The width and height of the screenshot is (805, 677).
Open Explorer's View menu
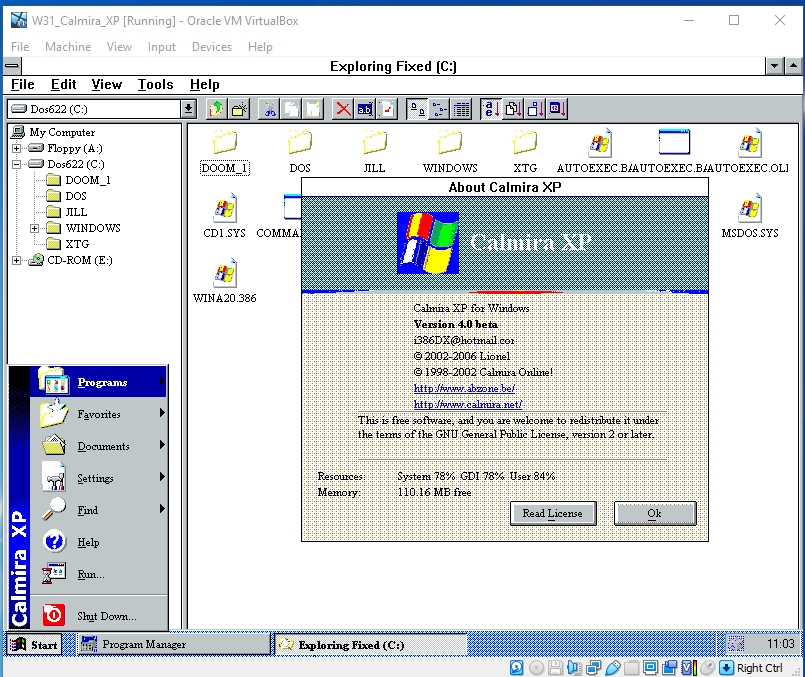pos(106,84)
